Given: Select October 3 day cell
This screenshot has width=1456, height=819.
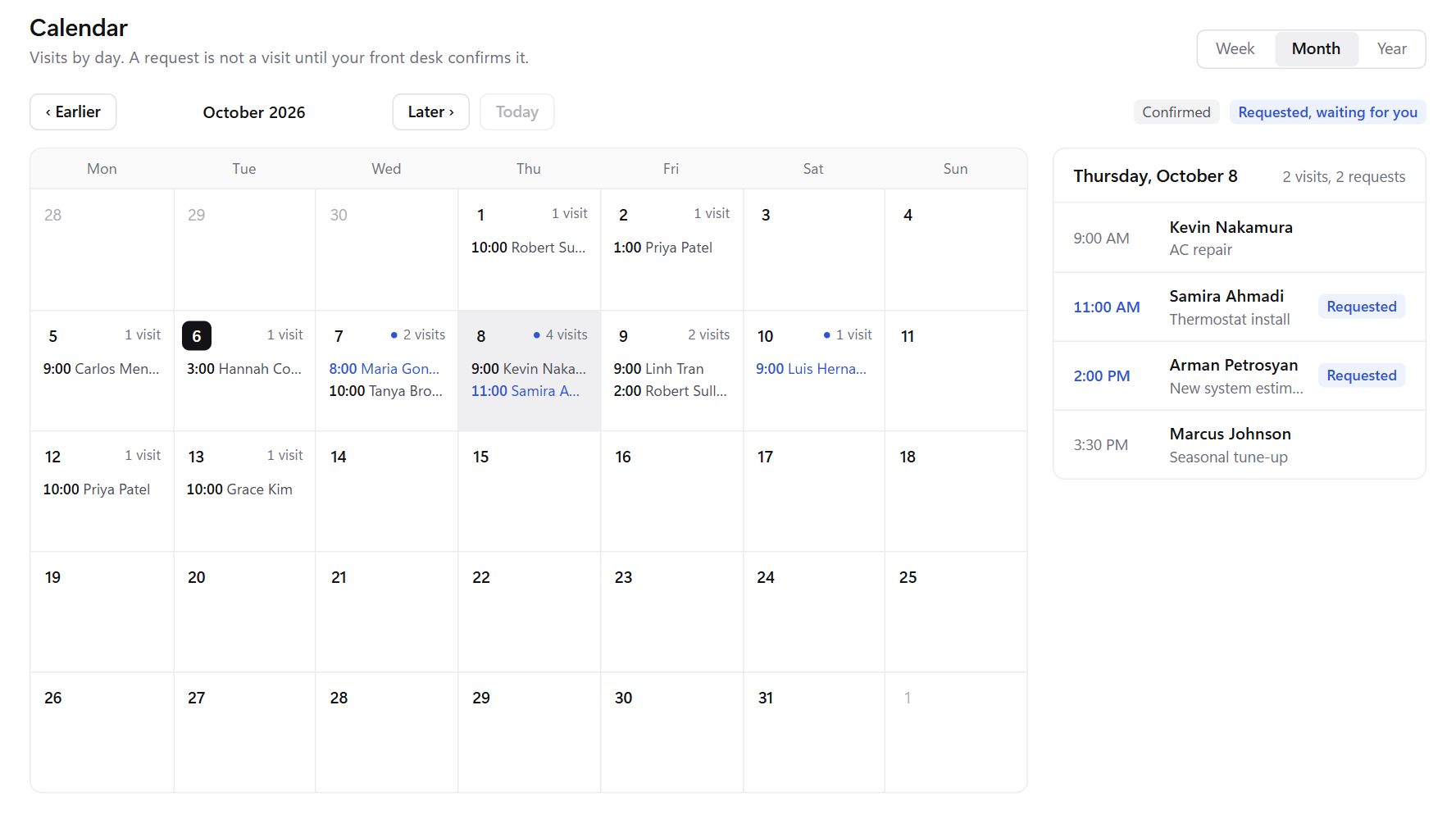Looking at the screenshot, I should (813, 250).
